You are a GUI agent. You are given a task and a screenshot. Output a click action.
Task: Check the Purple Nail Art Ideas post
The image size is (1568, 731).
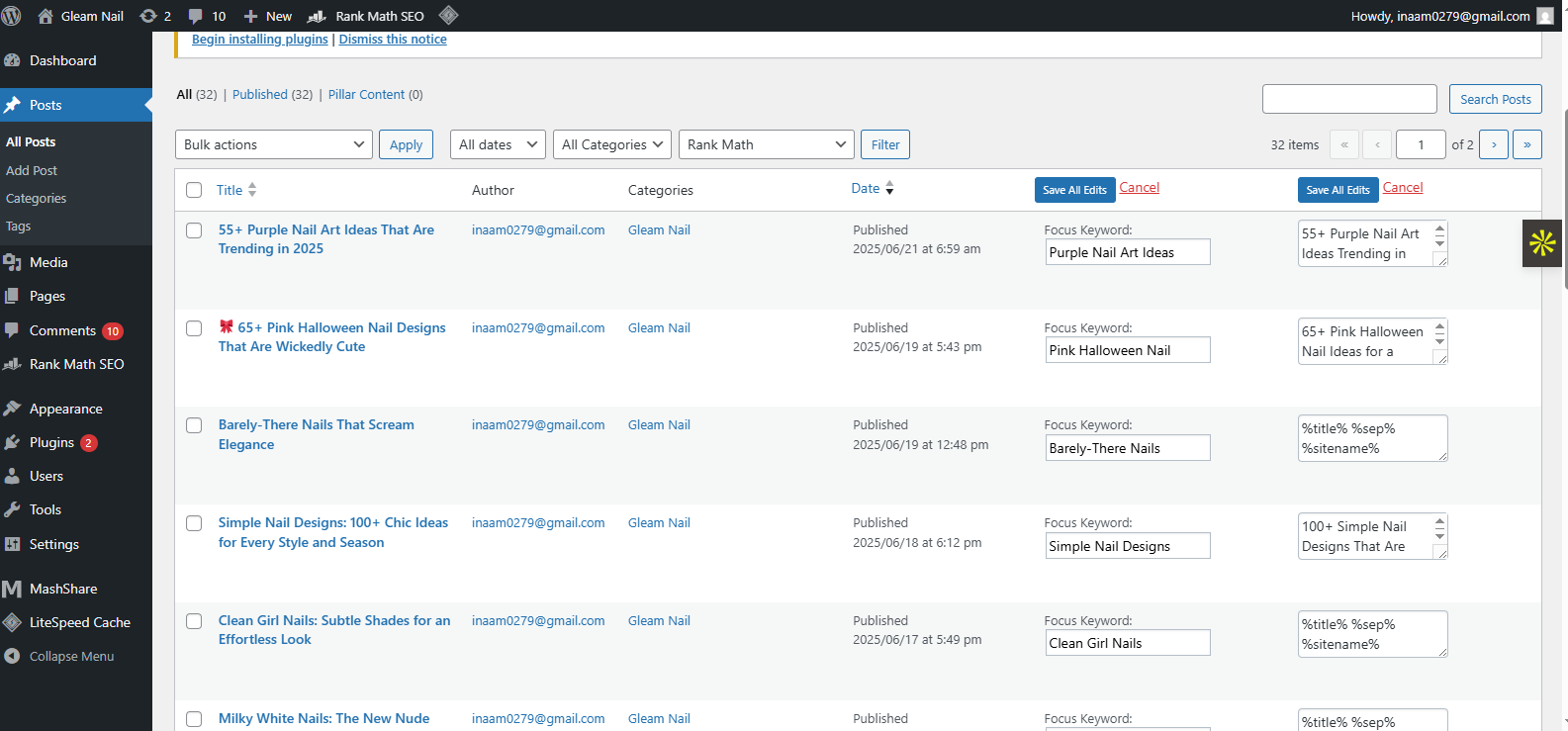pyautogui.click(x=194, y=230)
